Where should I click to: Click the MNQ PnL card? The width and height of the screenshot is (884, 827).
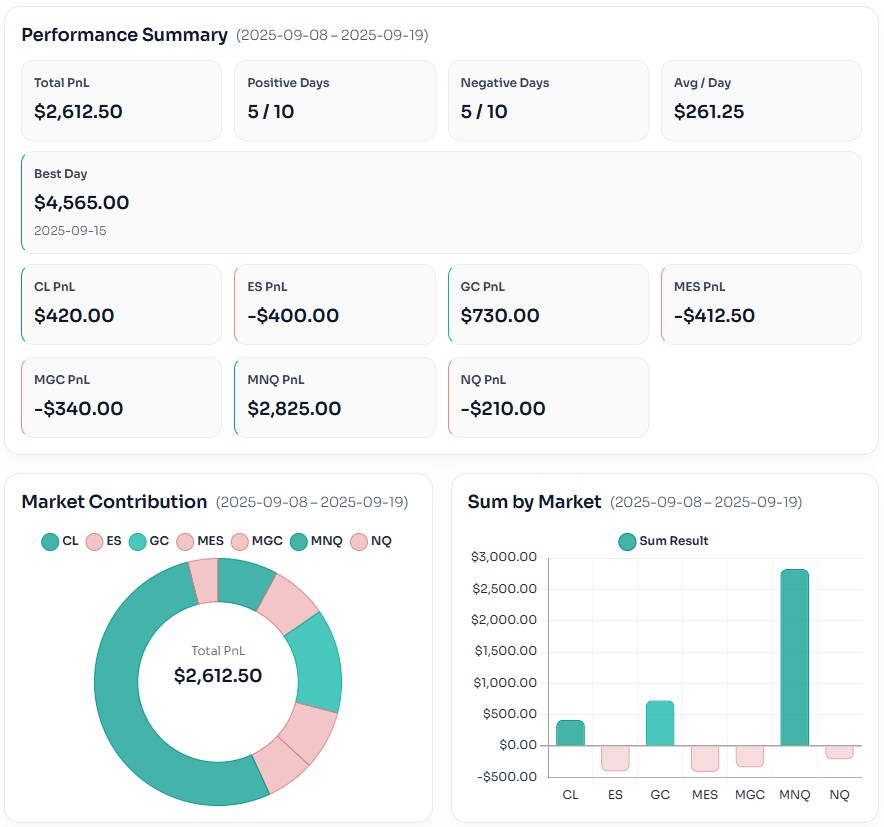coord(334,397)
